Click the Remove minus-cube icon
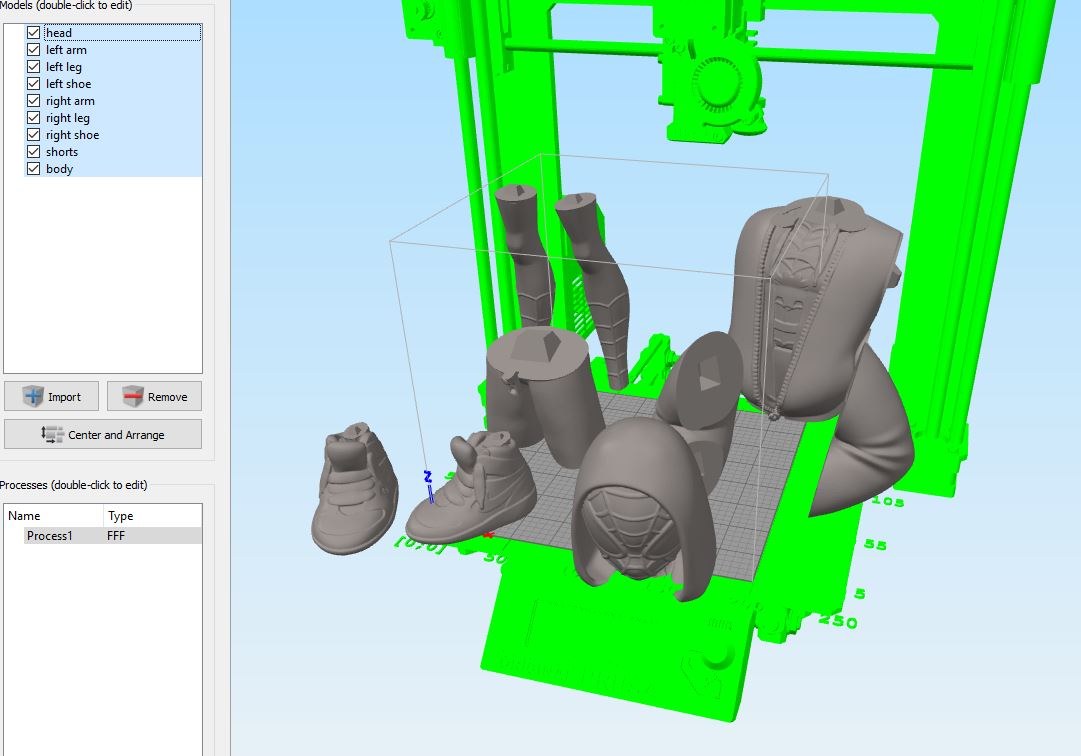 tap(132, 396)
